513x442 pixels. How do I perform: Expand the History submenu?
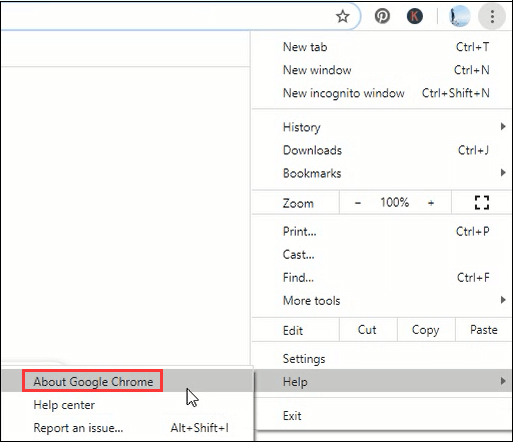tap(382, 127)
